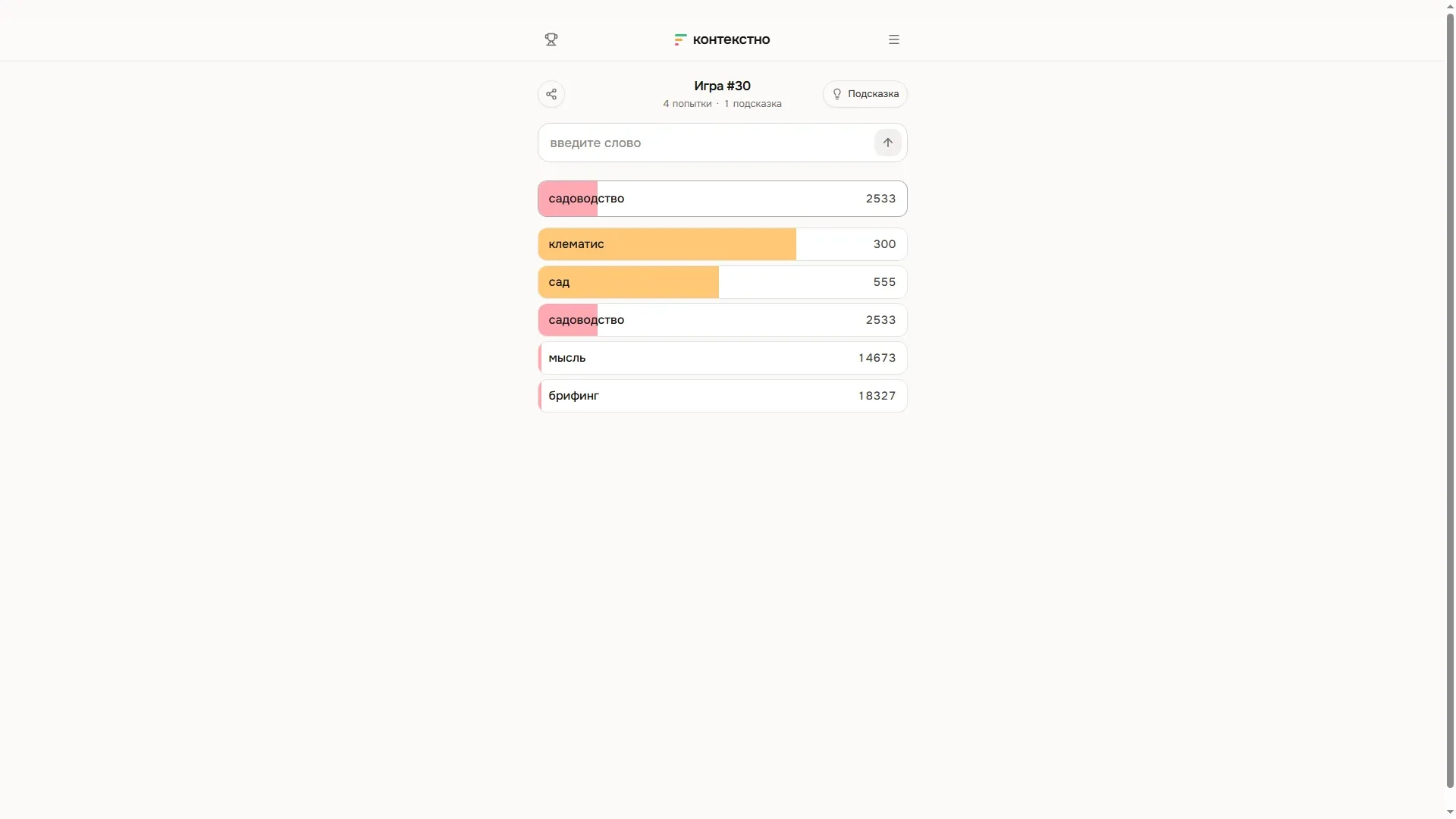The height and width of the screenshot is (819, 1456).
Task: Click the контекстно title link
Action: tap(731, 39)
